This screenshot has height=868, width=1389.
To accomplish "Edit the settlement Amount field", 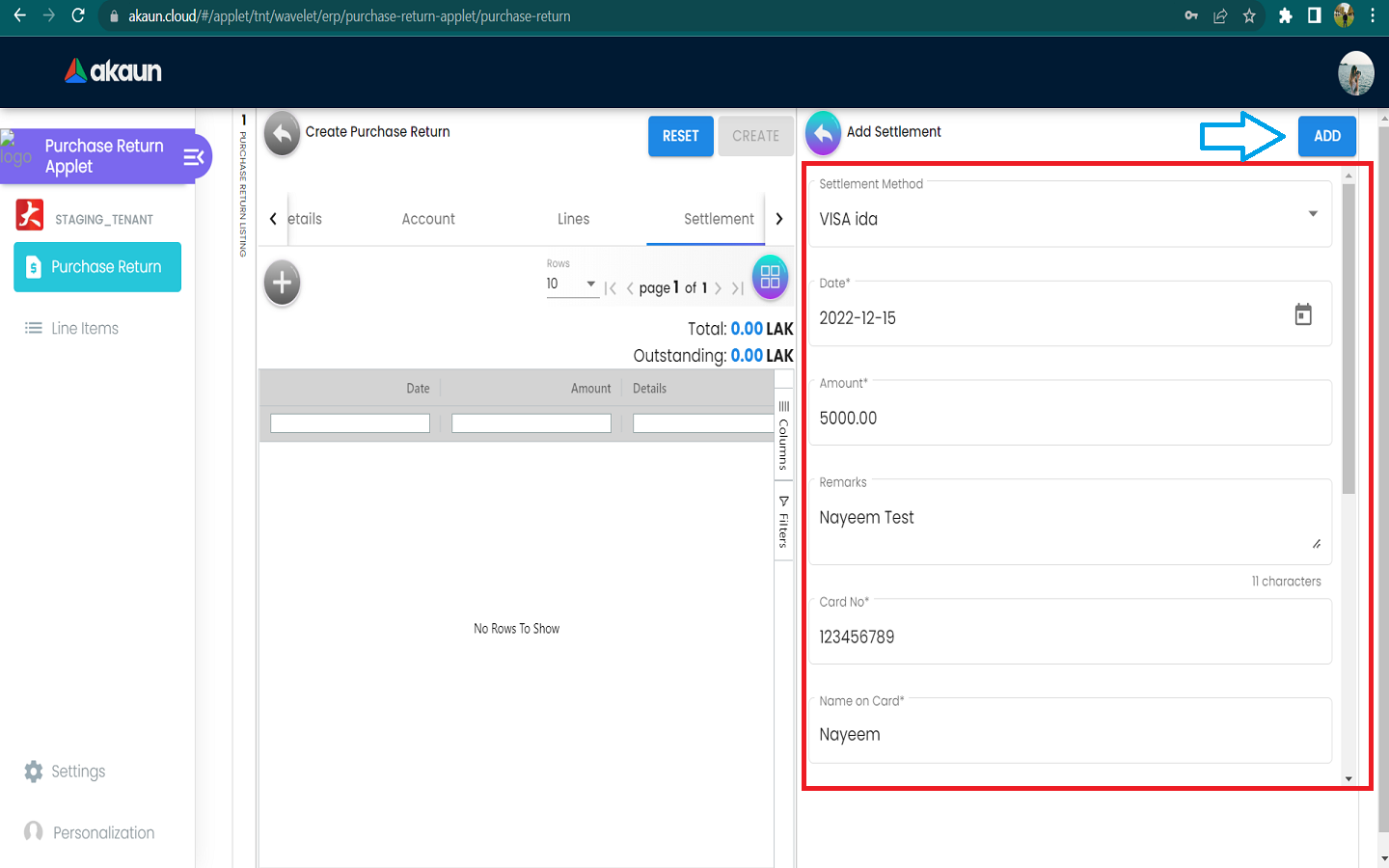I will point(1071,413).
